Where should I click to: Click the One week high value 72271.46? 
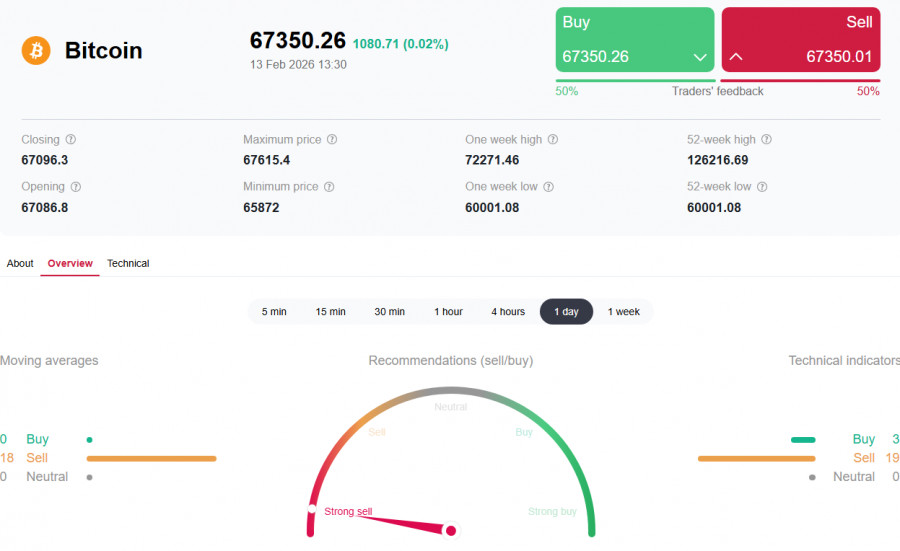[492, 160]
